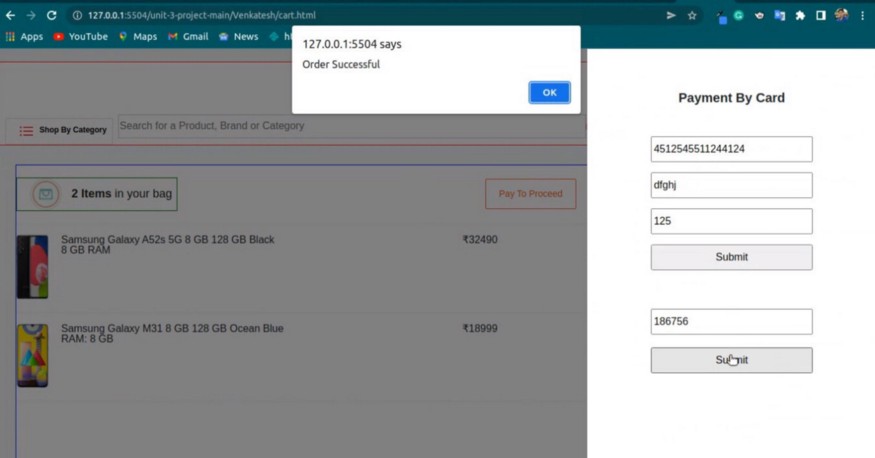This screenshot has height=458, width=875.
Task: Open the red eye mask extension icon
Action: (759, 16)
